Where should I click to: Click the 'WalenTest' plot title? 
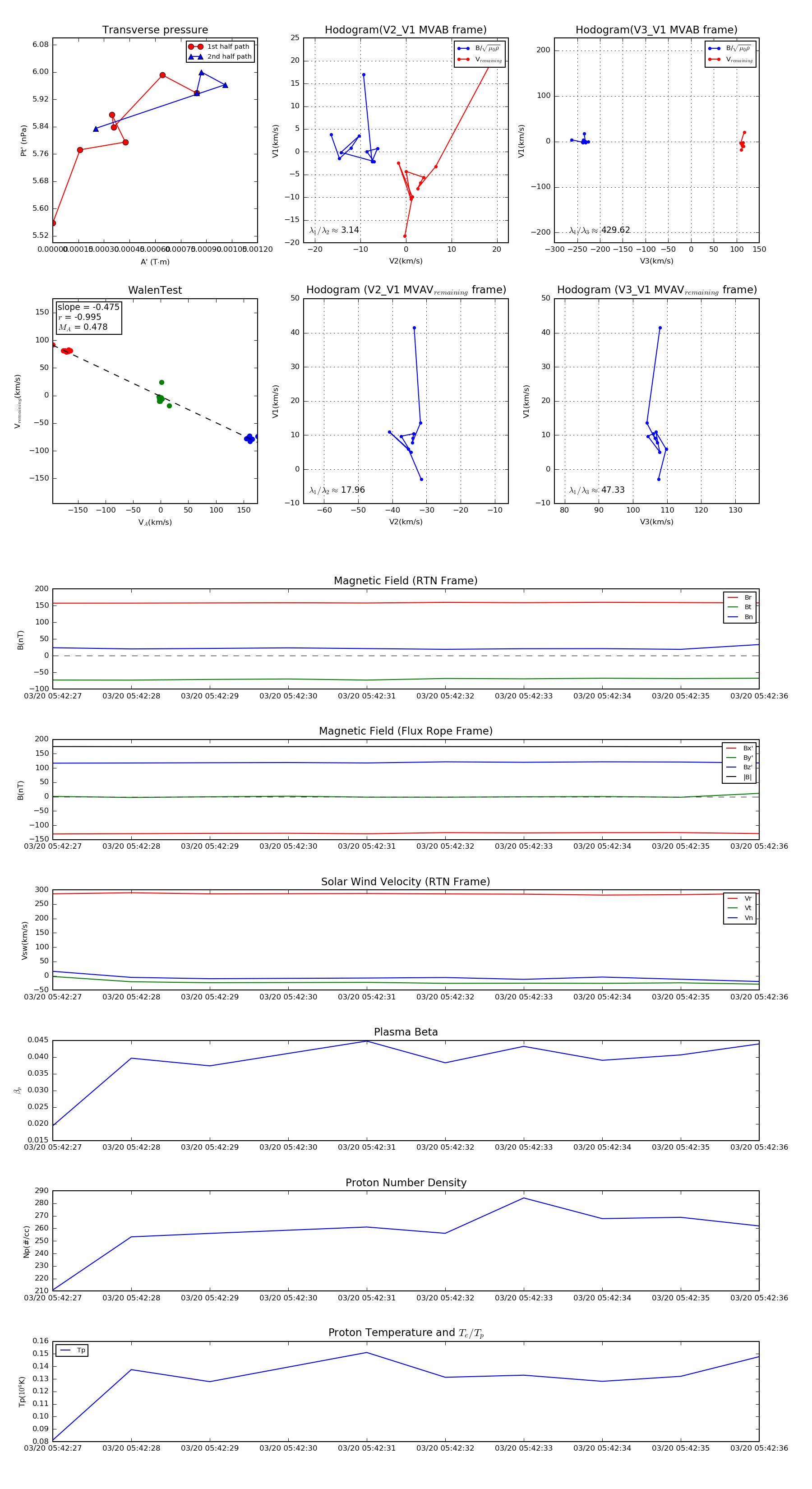pos(155,290)
